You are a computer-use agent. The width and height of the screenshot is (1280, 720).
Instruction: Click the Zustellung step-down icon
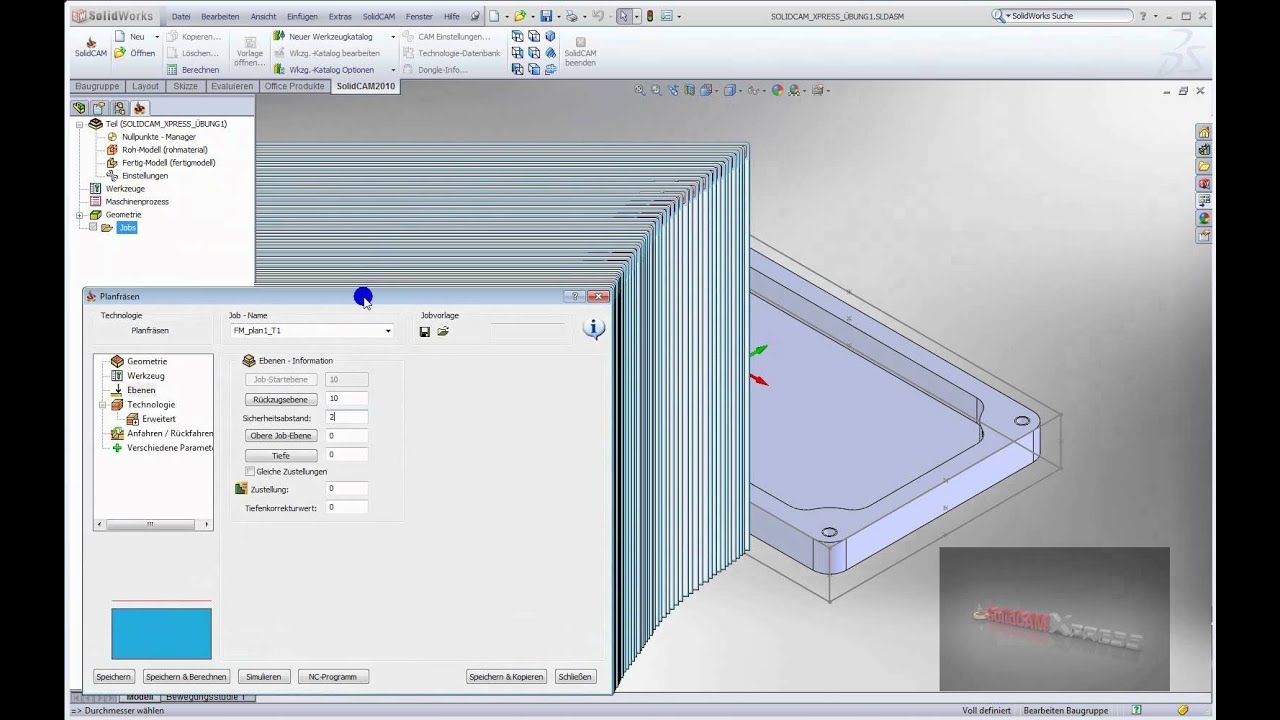click(241, 489)
